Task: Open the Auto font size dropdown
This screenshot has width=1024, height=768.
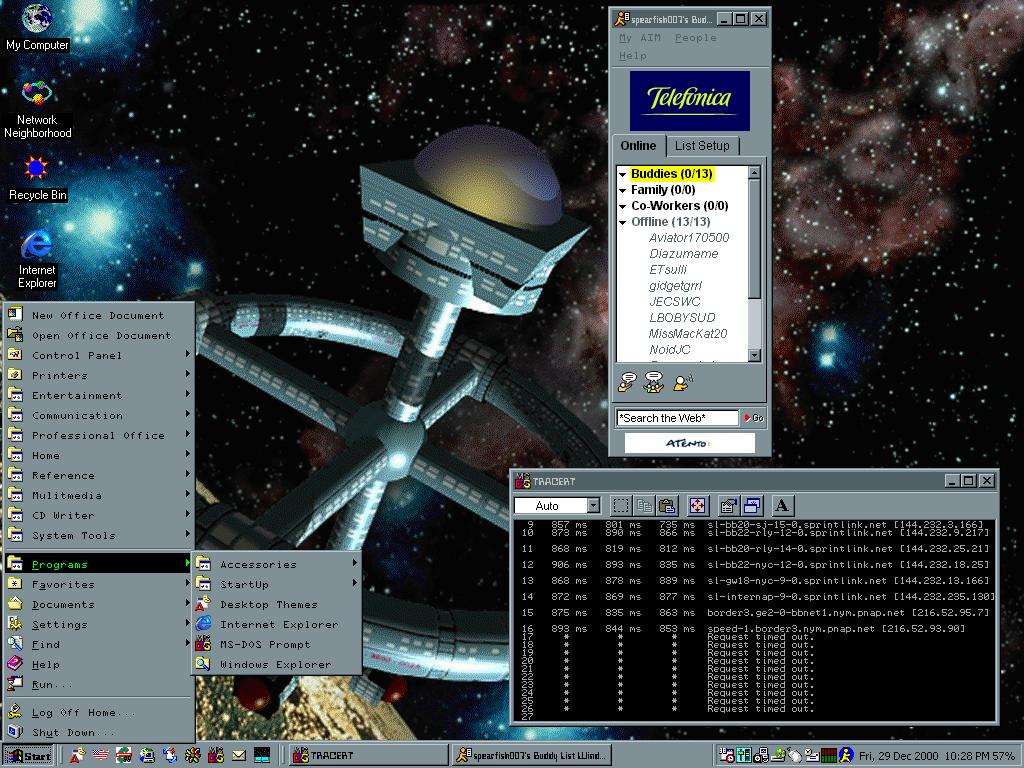Action: click(x=593, y=506)
